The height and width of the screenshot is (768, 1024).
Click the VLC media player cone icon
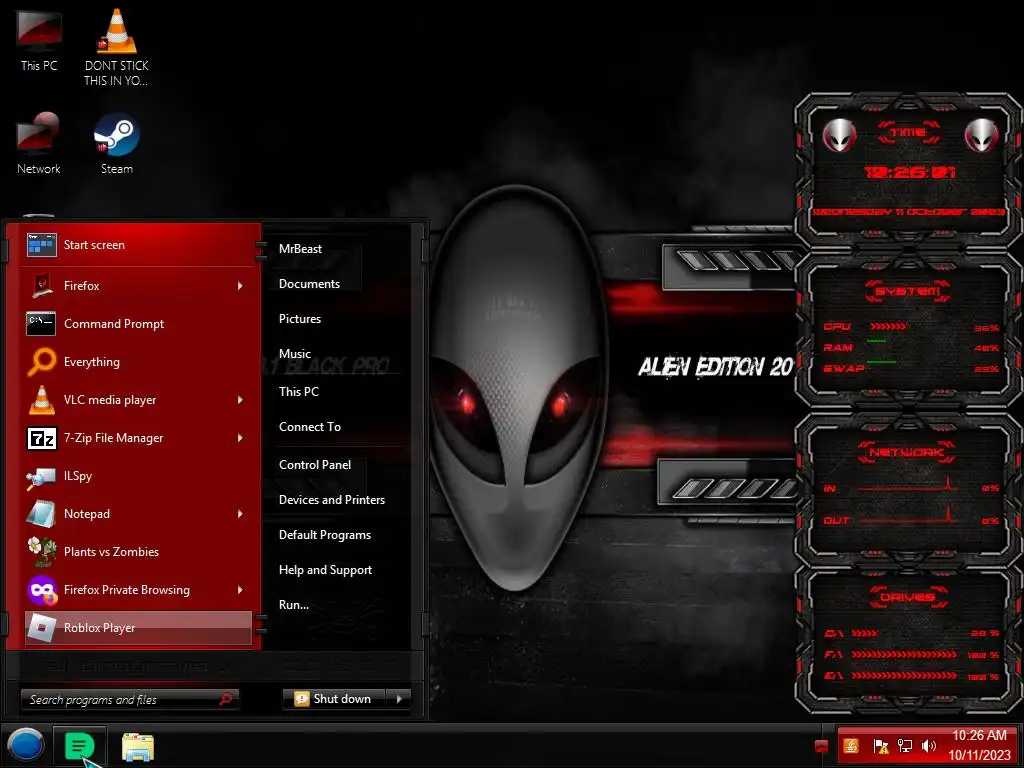tap(42, 400)
